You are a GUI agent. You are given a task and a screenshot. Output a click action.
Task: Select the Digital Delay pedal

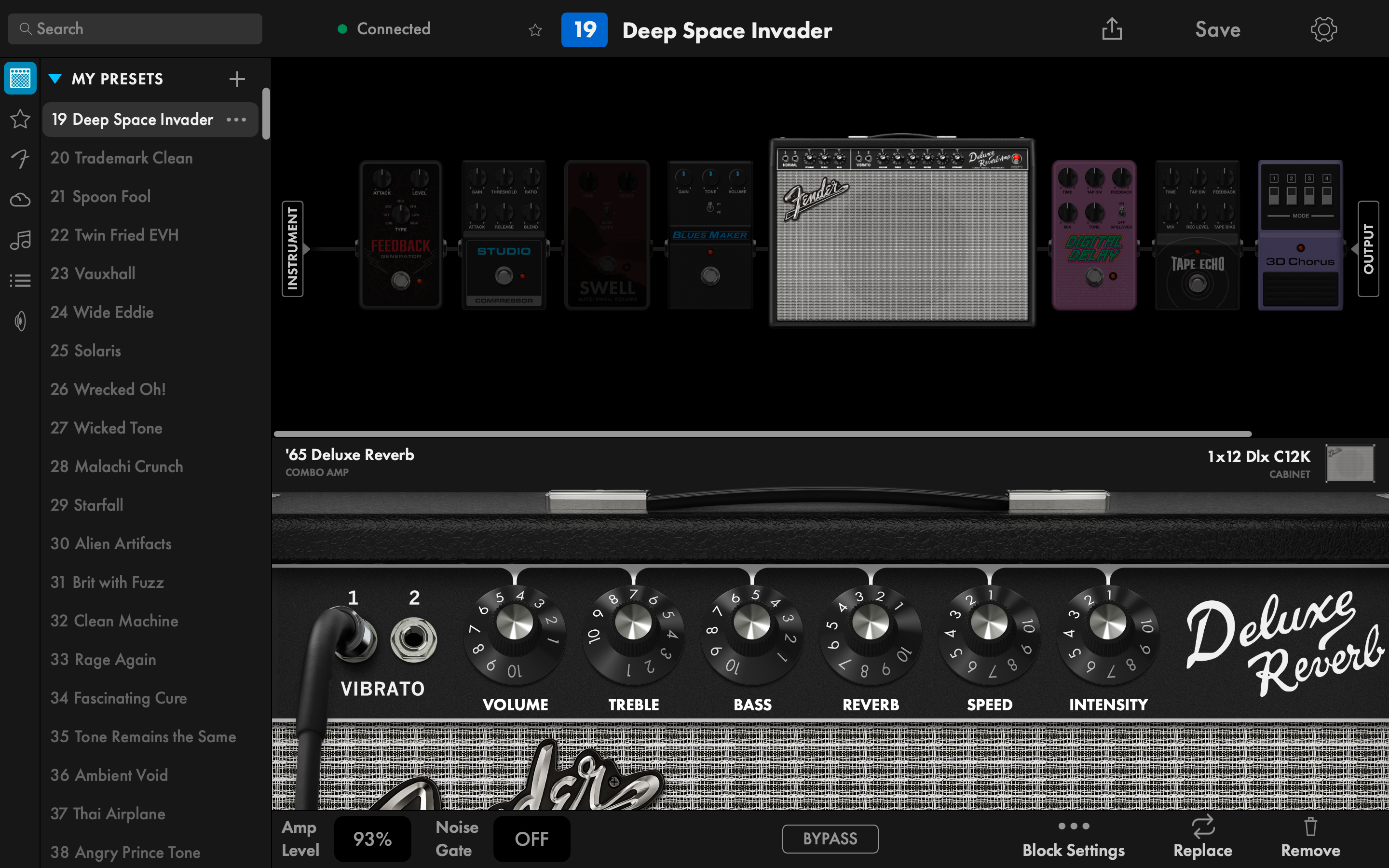(1094, 235)
